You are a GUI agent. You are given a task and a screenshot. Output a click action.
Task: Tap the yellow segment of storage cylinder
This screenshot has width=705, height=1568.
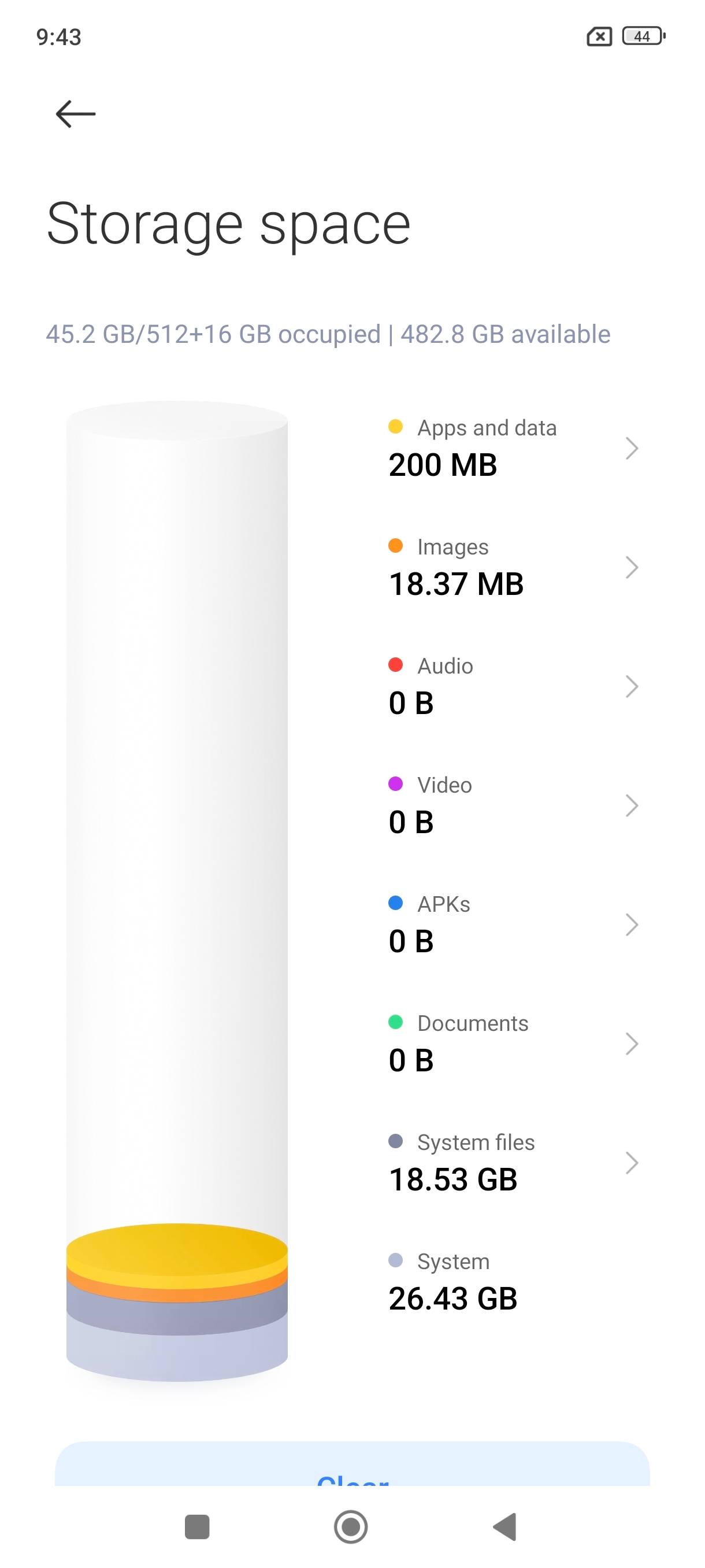(176, 1249)
